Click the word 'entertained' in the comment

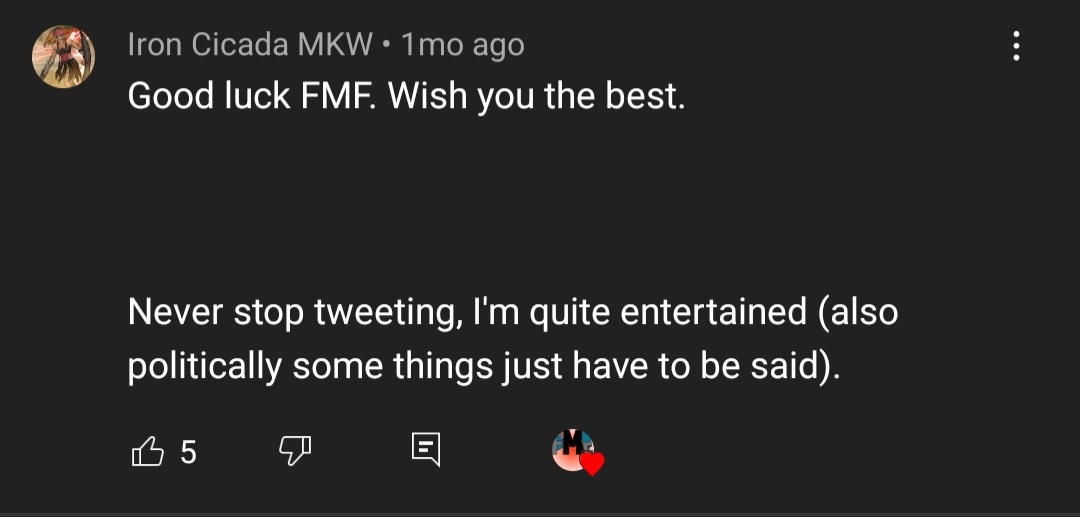tap(713, 312)
